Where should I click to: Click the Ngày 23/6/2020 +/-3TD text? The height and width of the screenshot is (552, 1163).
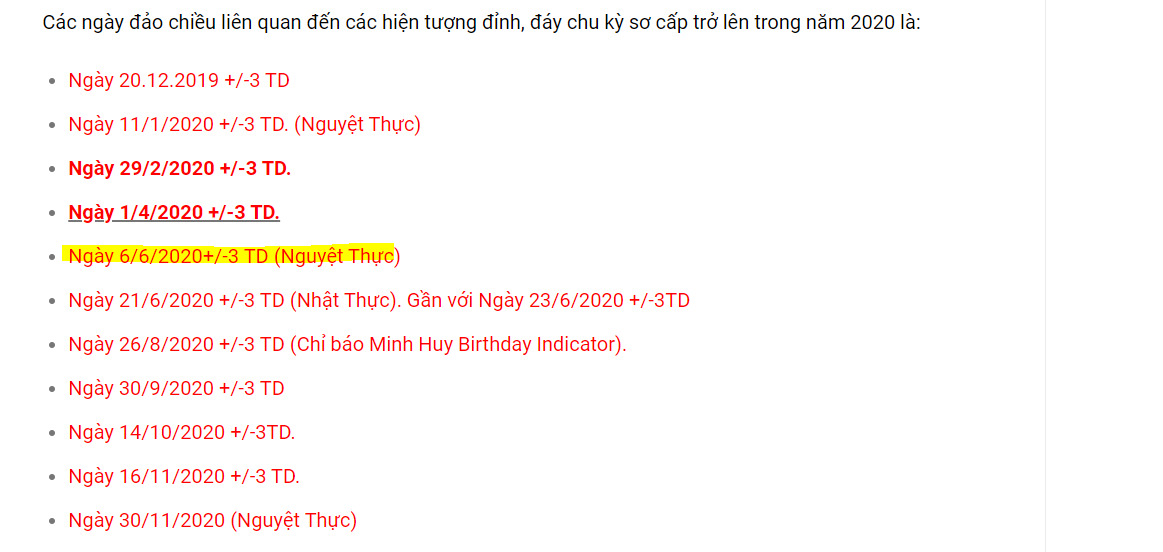(584, 301)
